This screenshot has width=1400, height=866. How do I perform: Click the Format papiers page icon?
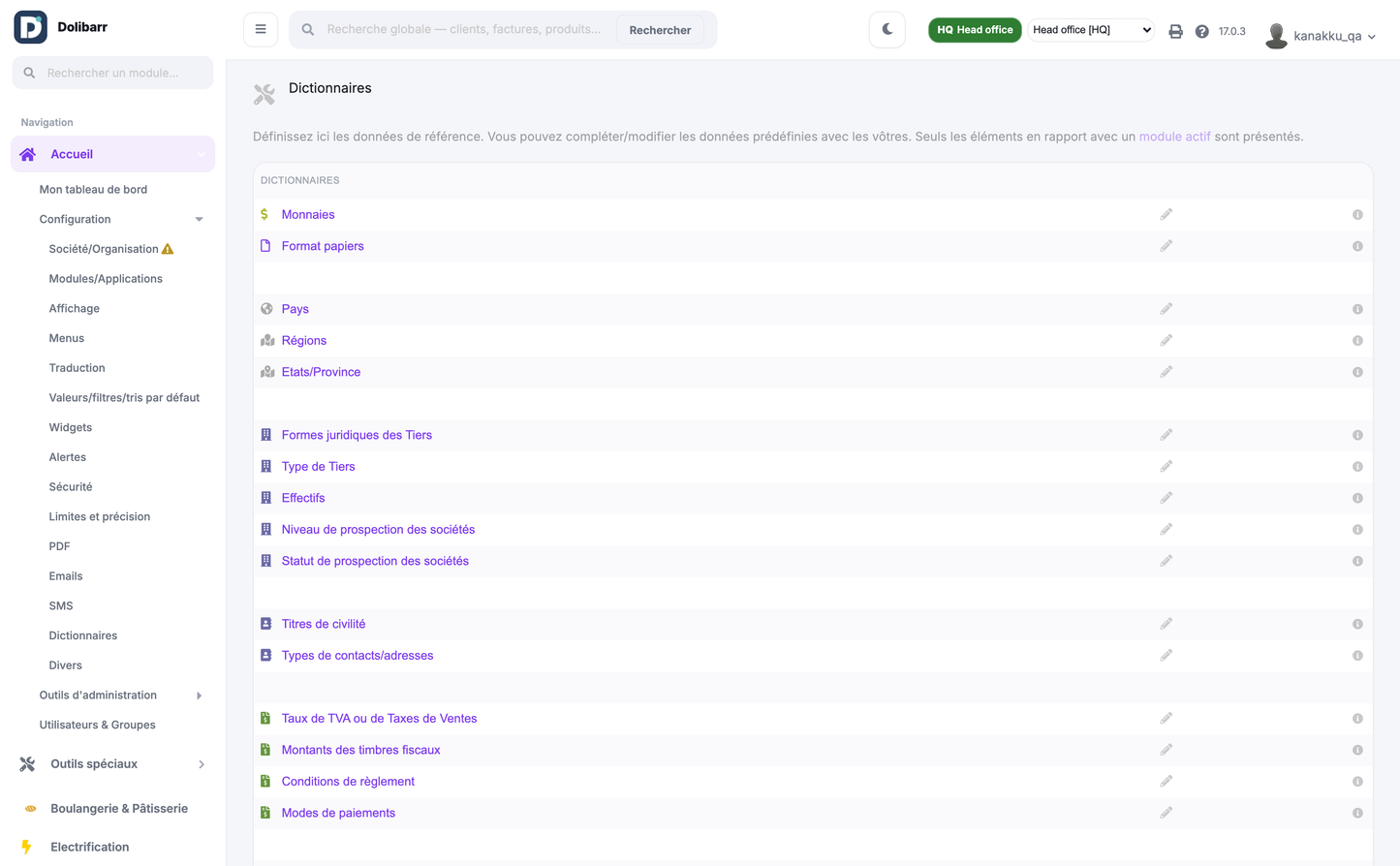pyautogui.click(x=265, y=246)
